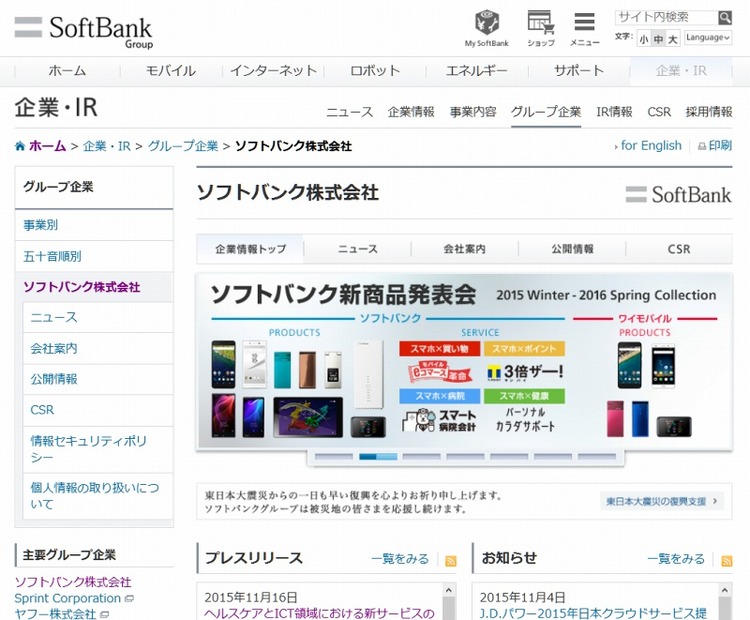750x620 pixels.
Task: Click 企業・IR breadcrumb link
Action: (x=107, y=146)
